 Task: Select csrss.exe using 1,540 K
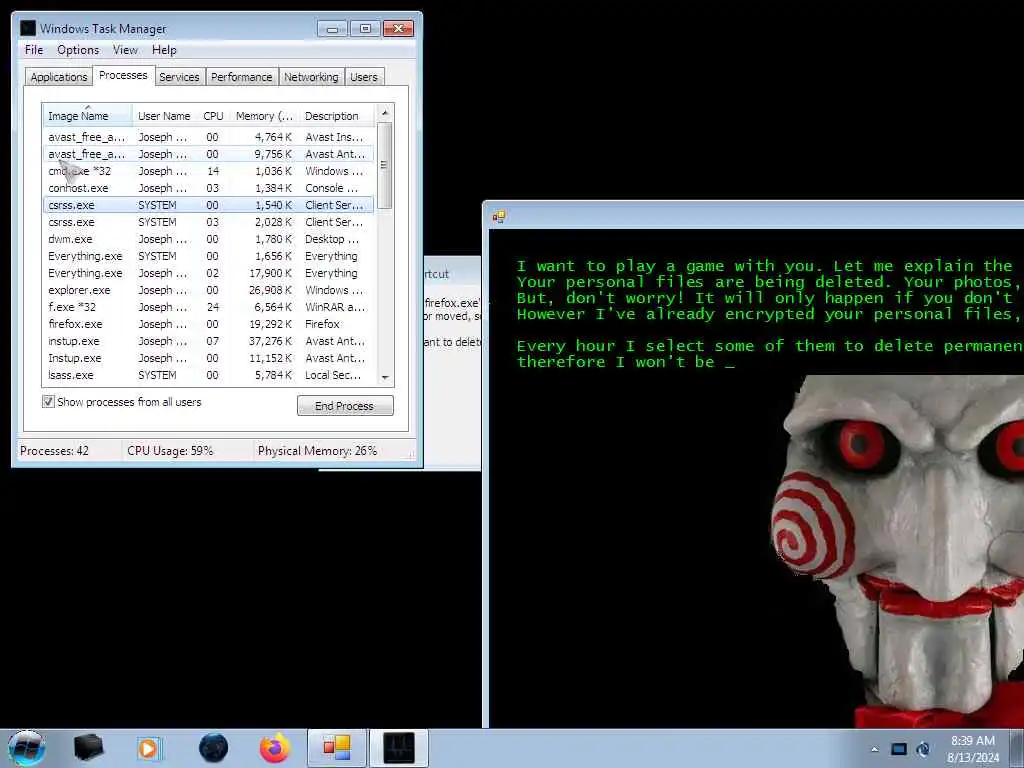[x=209, y=205]
